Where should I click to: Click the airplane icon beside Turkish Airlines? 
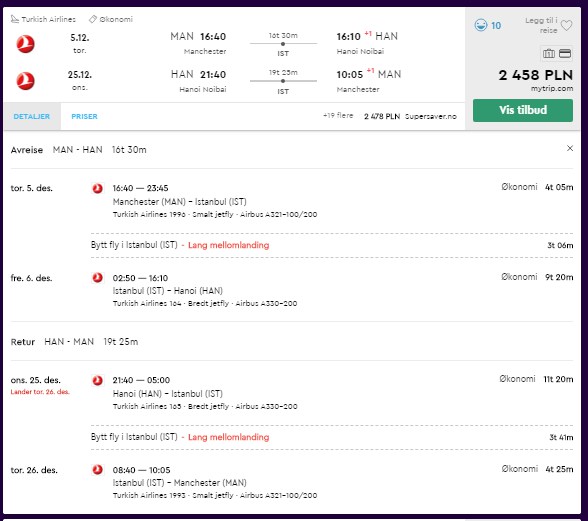[15, 19]
